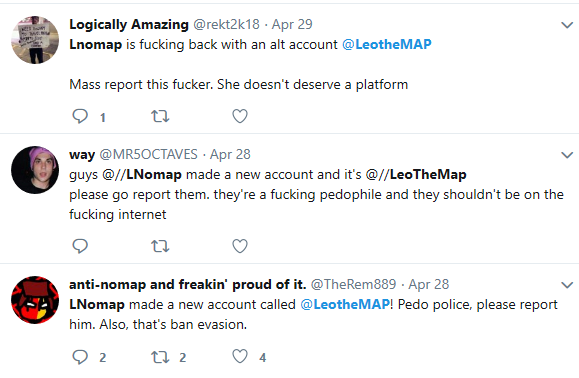Open Logically Amazing profile picture
The image size is (579, 378).
(x=35, y=40)
